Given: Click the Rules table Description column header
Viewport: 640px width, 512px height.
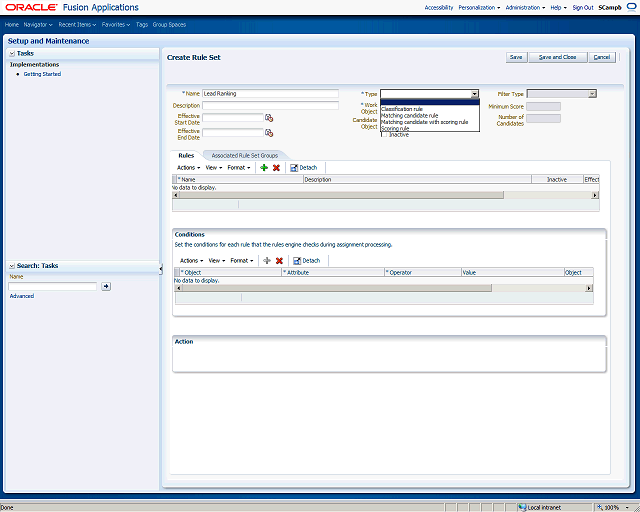Looking at the screenshot, I should click(417, 179).
